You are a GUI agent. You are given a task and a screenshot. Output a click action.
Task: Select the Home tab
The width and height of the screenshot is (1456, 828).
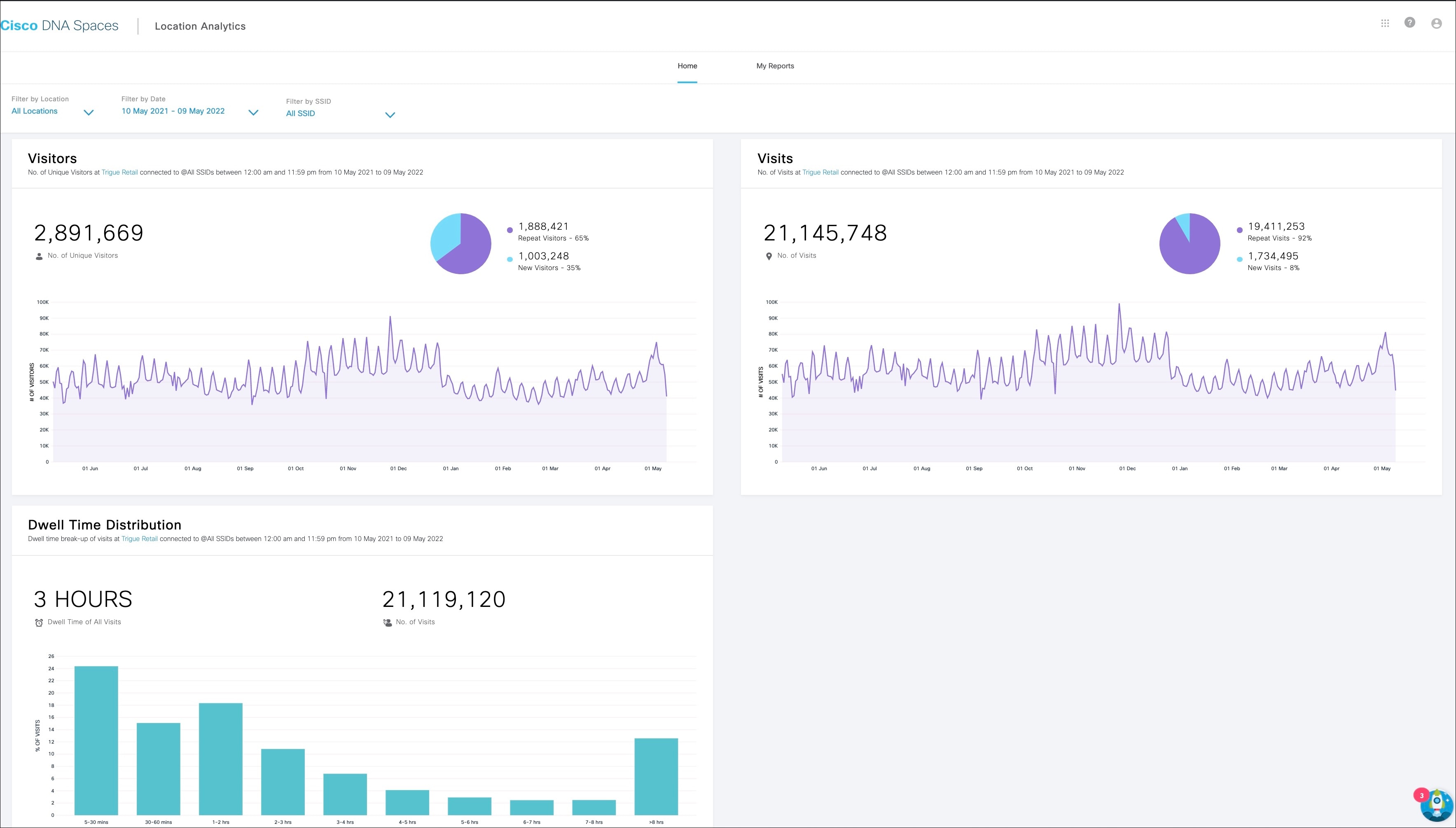click(687, 65)
